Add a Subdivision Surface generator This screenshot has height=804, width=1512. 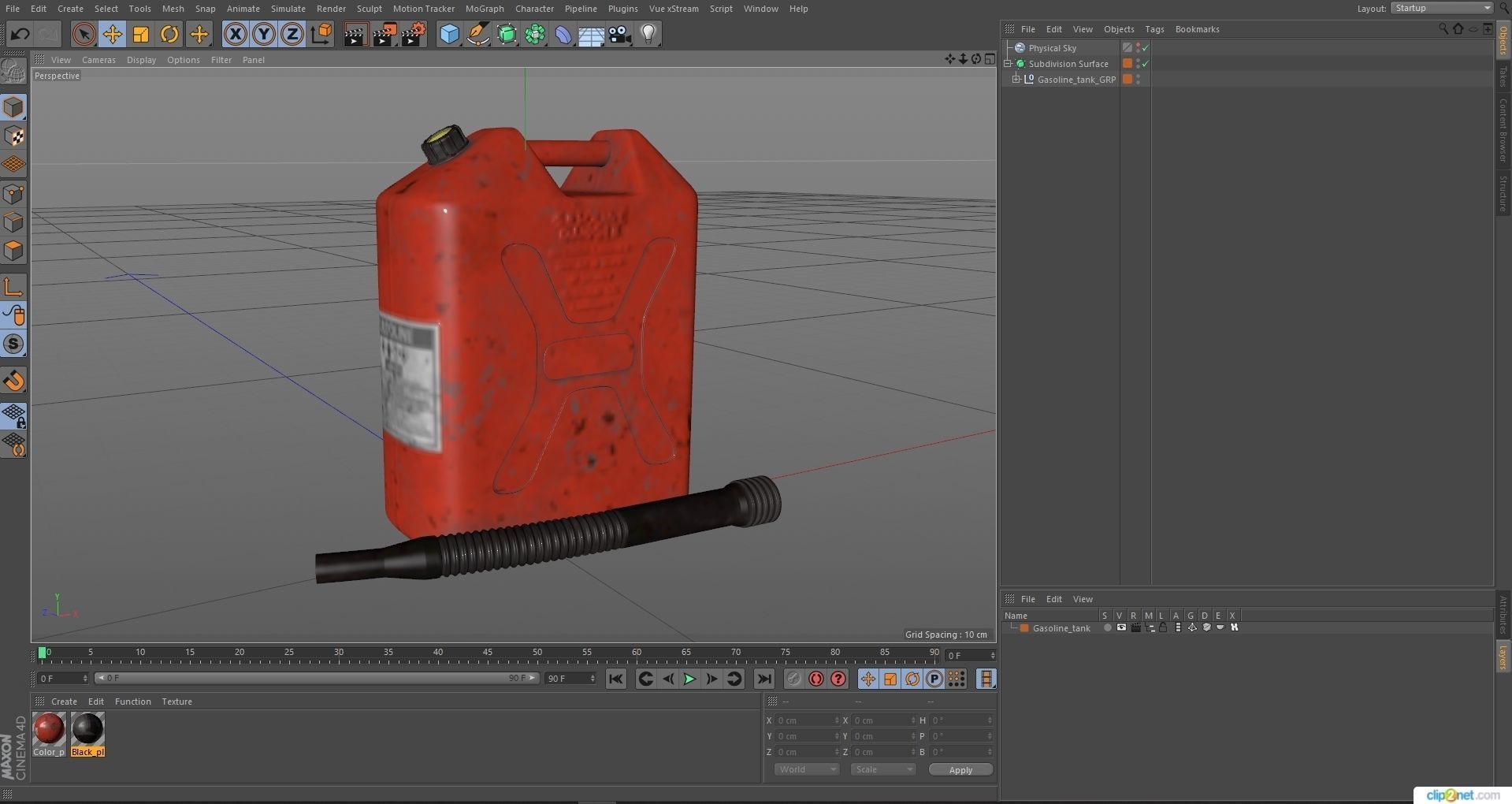pos(507,34)
